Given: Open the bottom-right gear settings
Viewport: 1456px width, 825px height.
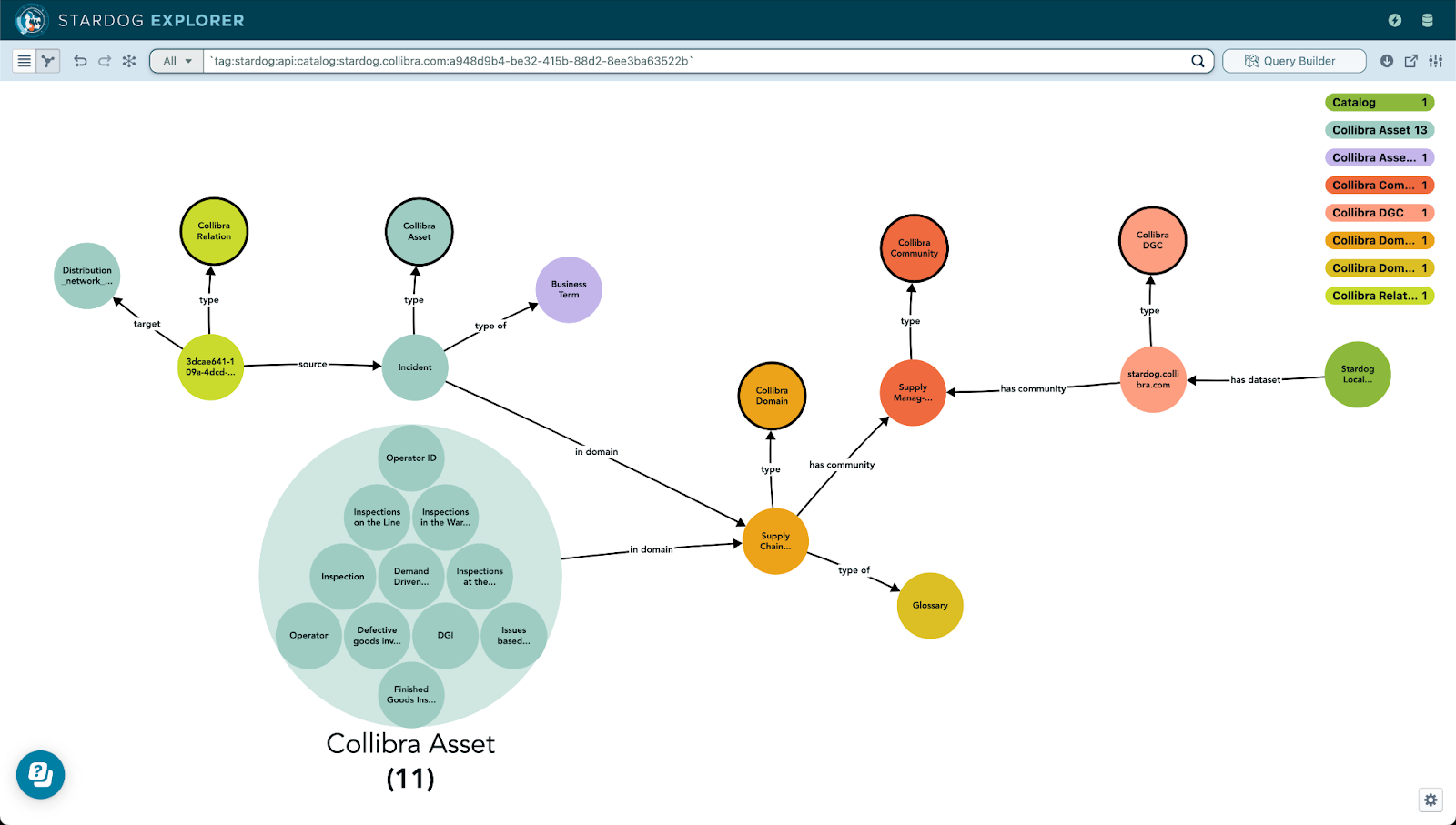Looking at the screenshot, I should pos(1431,800).
